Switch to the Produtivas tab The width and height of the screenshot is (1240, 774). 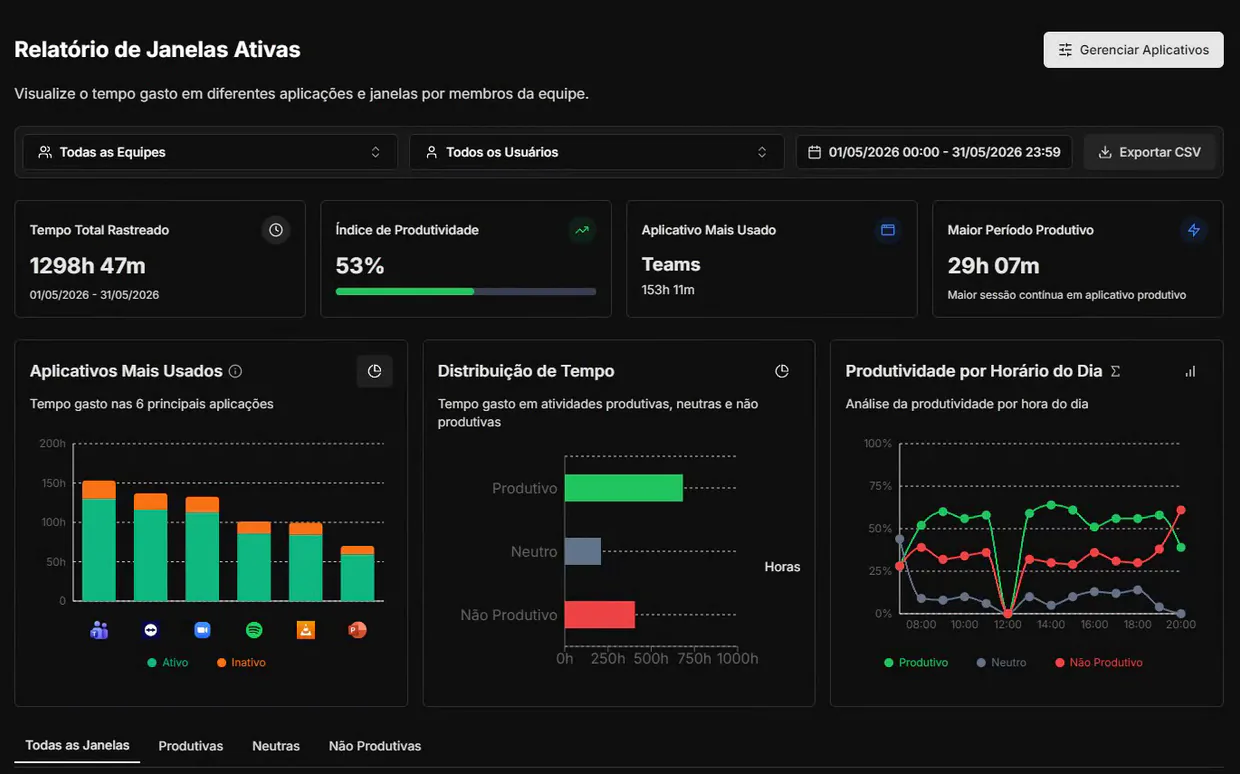pos(191,746)
